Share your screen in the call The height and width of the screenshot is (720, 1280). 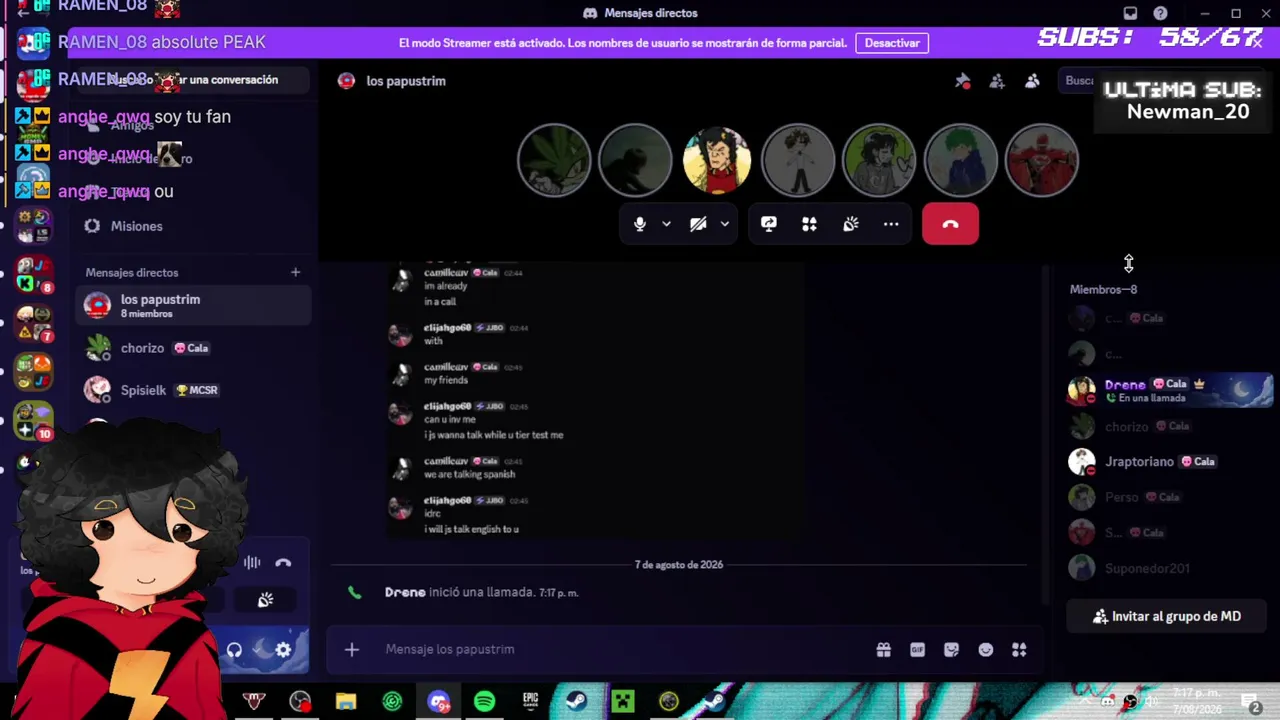[769, 224]
